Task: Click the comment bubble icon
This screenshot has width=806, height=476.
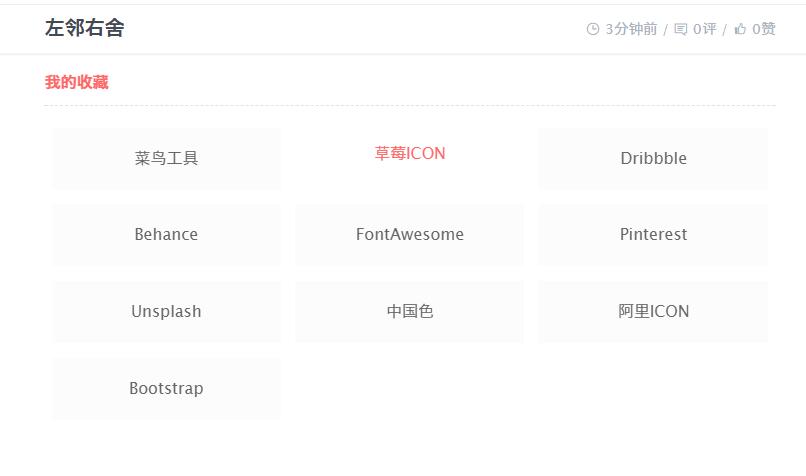Action: 681,29
